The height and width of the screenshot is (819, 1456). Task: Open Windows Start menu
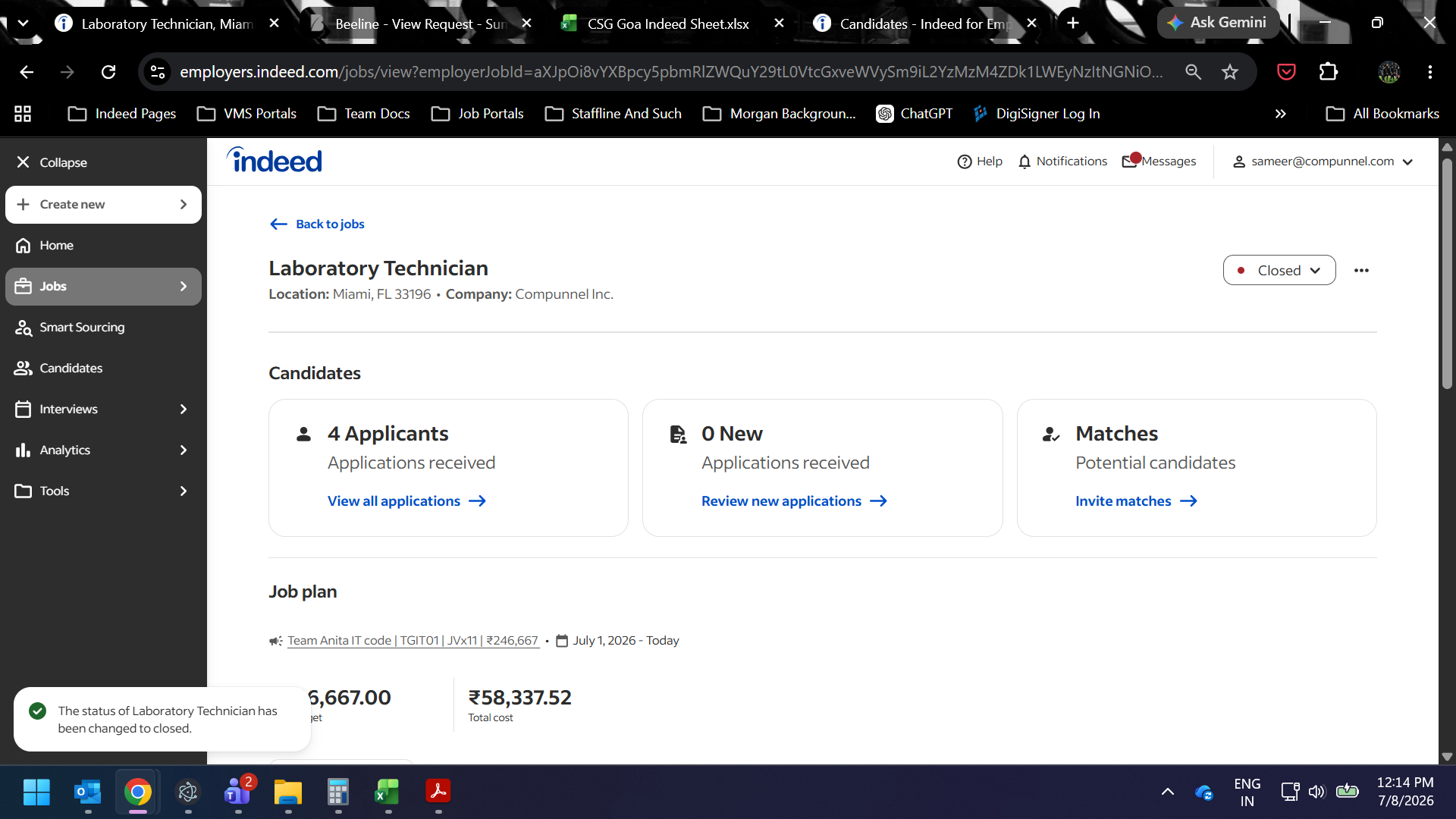(x=36, y=792)
